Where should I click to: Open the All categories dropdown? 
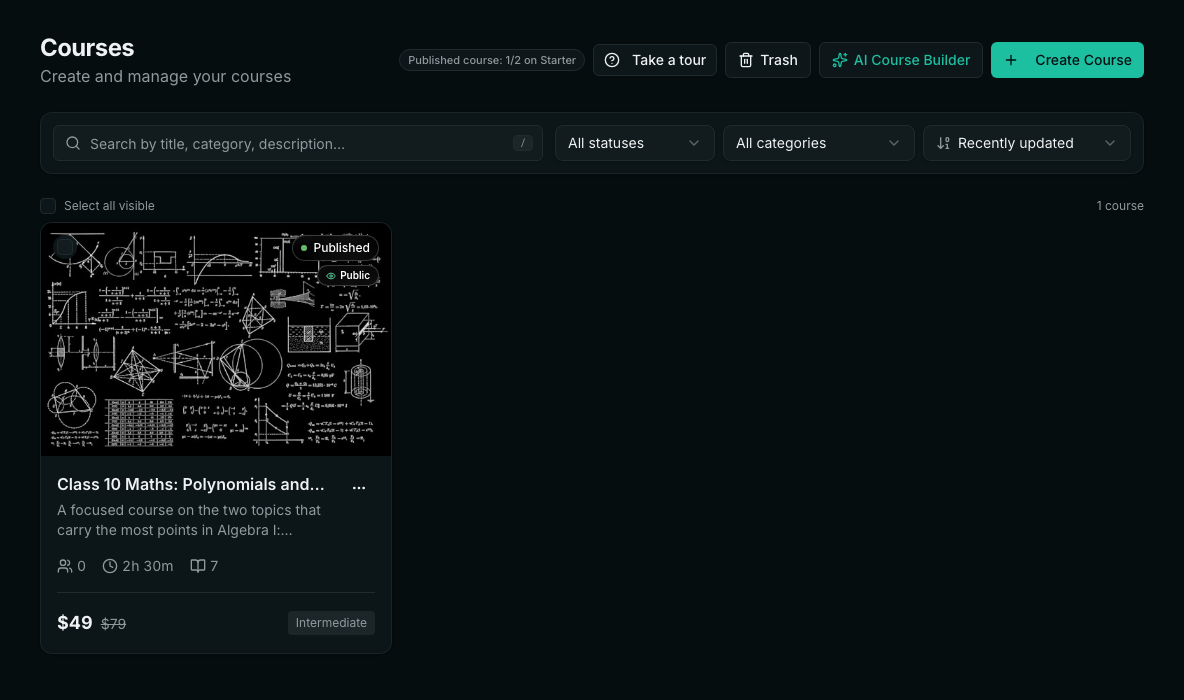coord(819,143)
